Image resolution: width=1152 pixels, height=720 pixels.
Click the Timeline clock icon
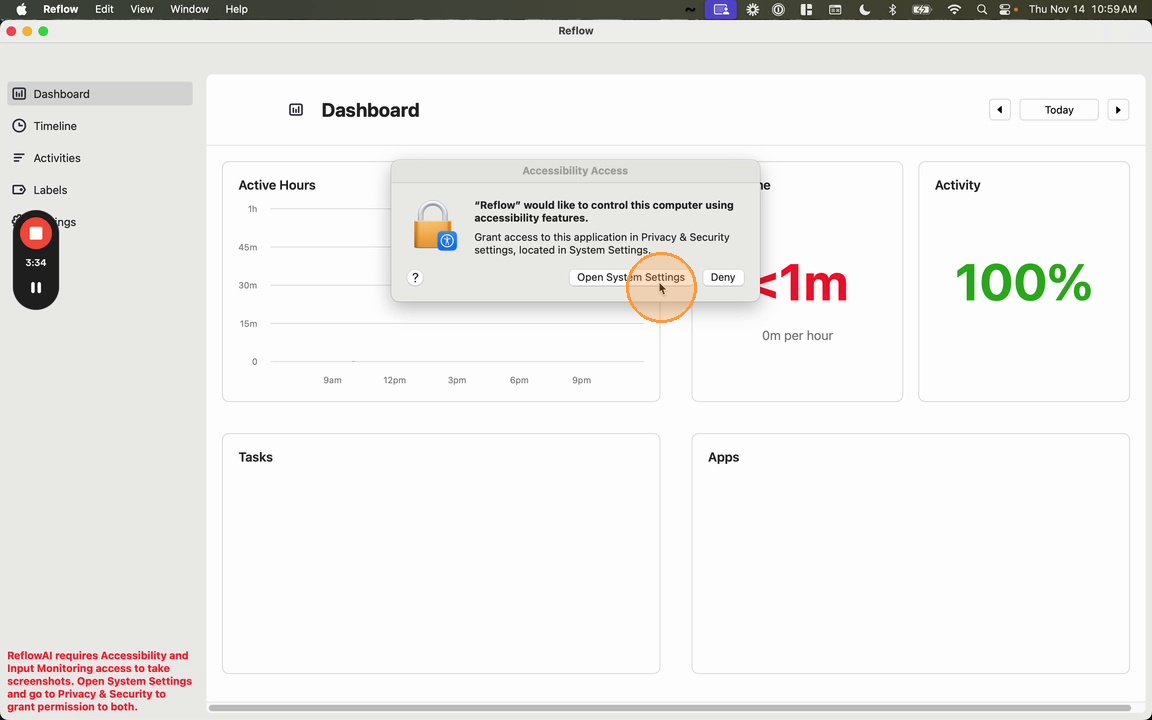pos(19,126)
